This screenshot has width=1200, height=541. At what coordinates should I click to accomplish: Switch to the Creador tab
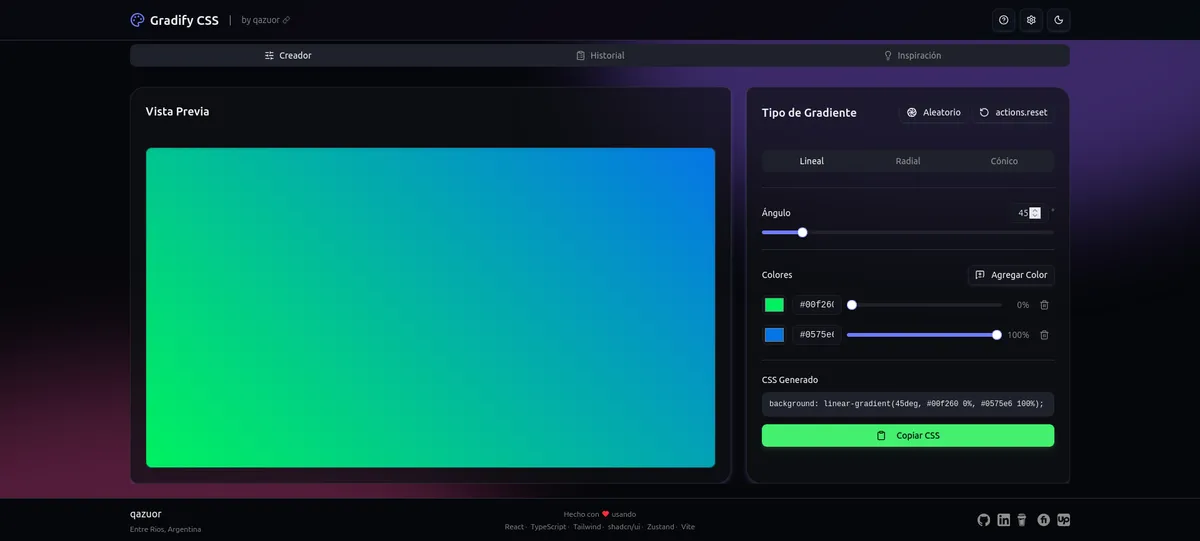click(288, 56)
